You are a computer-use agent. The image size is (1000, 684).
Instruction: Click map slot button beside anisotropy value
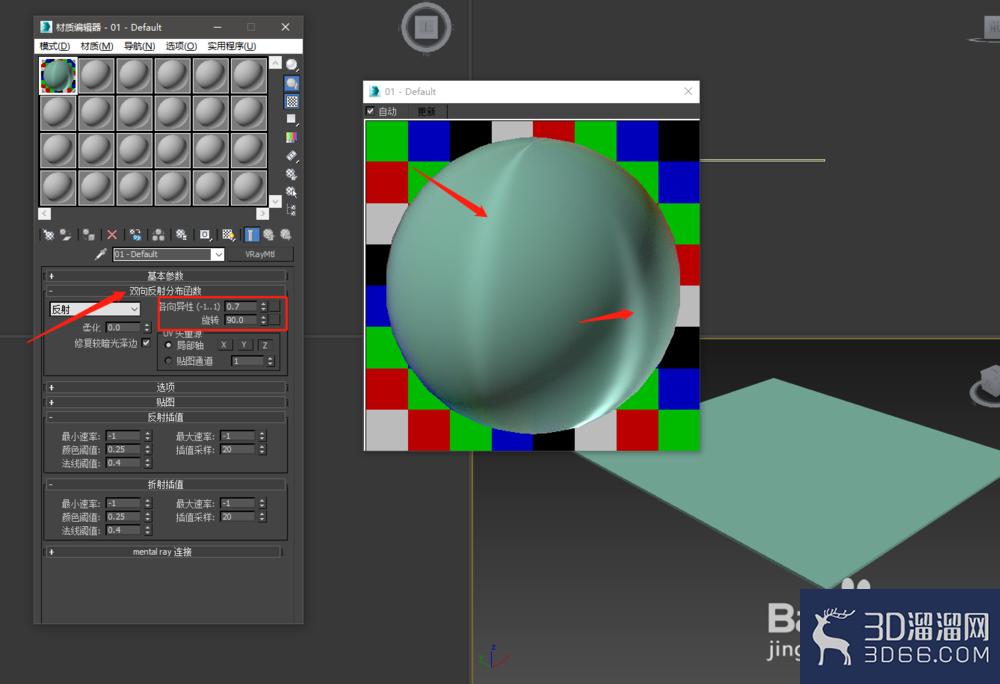click(275, 307)
